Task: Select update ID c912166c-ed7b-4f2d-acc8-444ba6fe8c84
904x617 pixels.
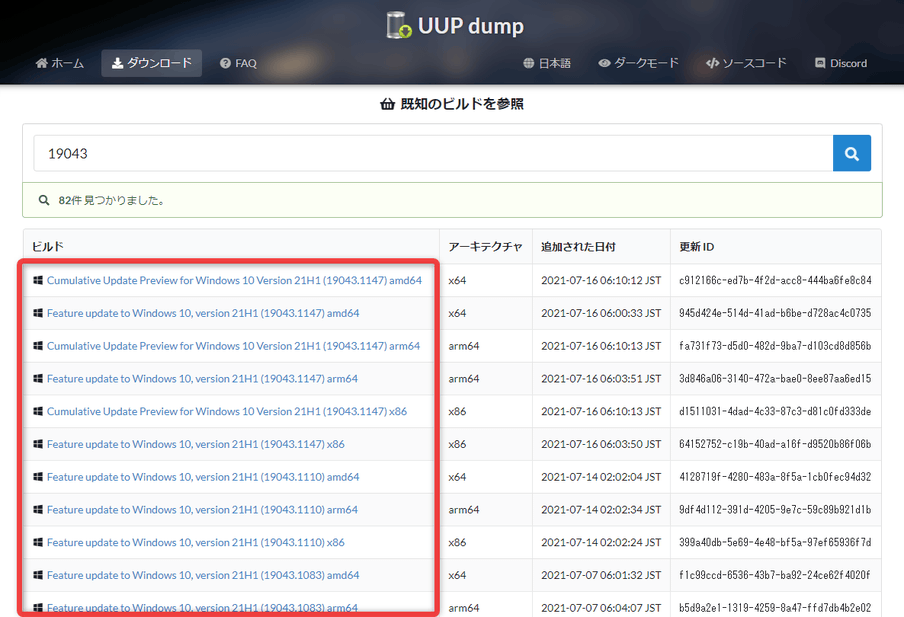Action: (775, 280)
